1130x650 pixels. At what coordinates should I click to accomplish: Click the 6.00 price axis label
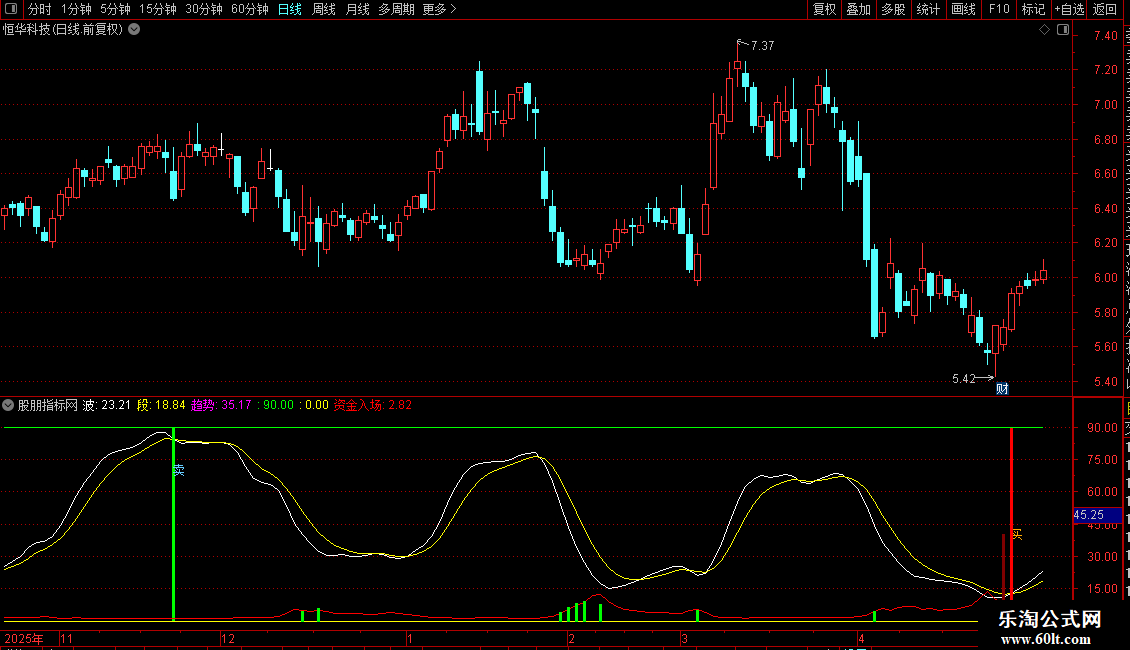pyautogui.click(x=1105, y=277)
